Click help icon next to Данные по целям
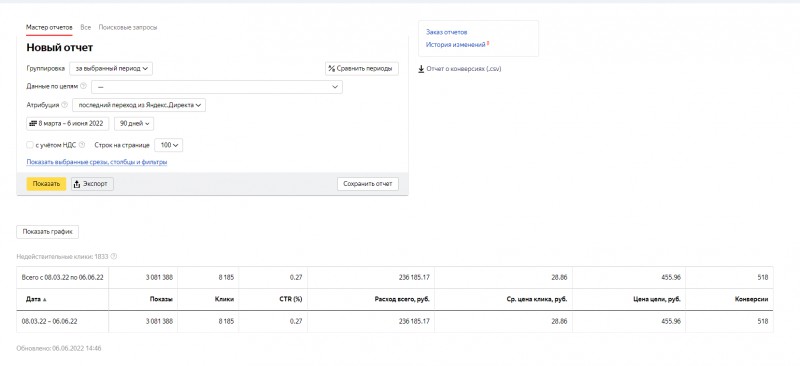 point(84,86)
